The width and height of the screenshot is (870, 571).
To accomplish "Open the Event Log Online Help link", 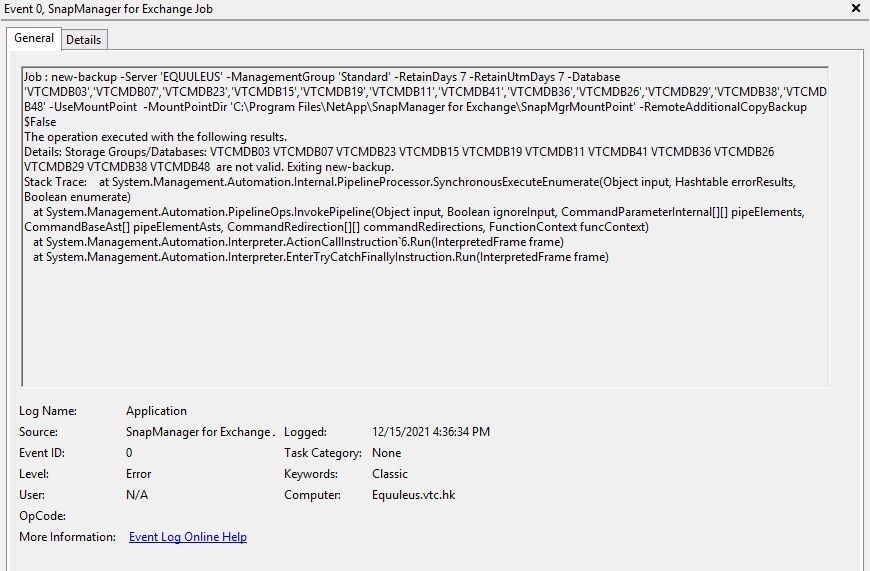I will pyautogui.click(x=188, y=537).
